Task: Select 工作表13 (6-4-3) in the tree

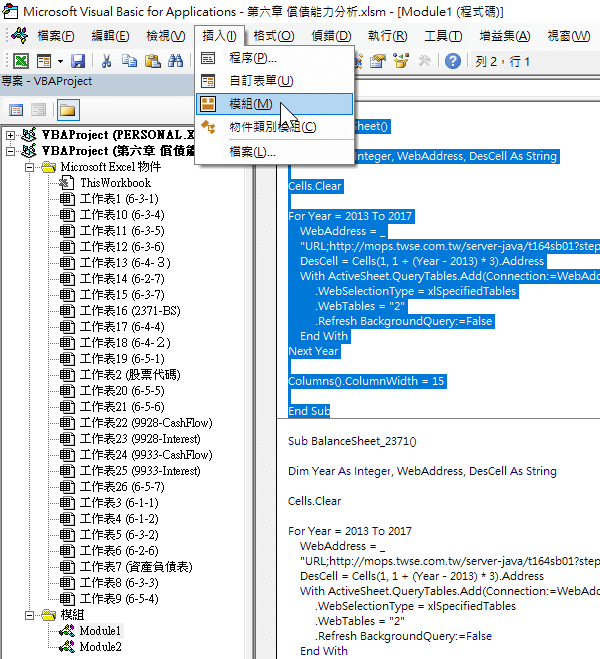Action: tap(125, 263)
